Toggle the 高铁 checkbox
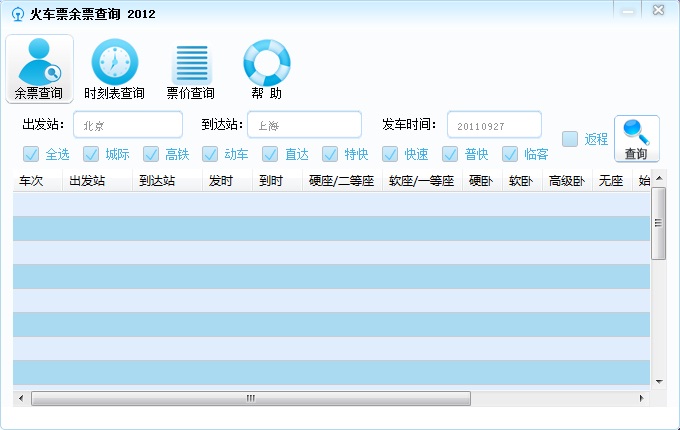The image size is (680, 430). coord(150,154)
